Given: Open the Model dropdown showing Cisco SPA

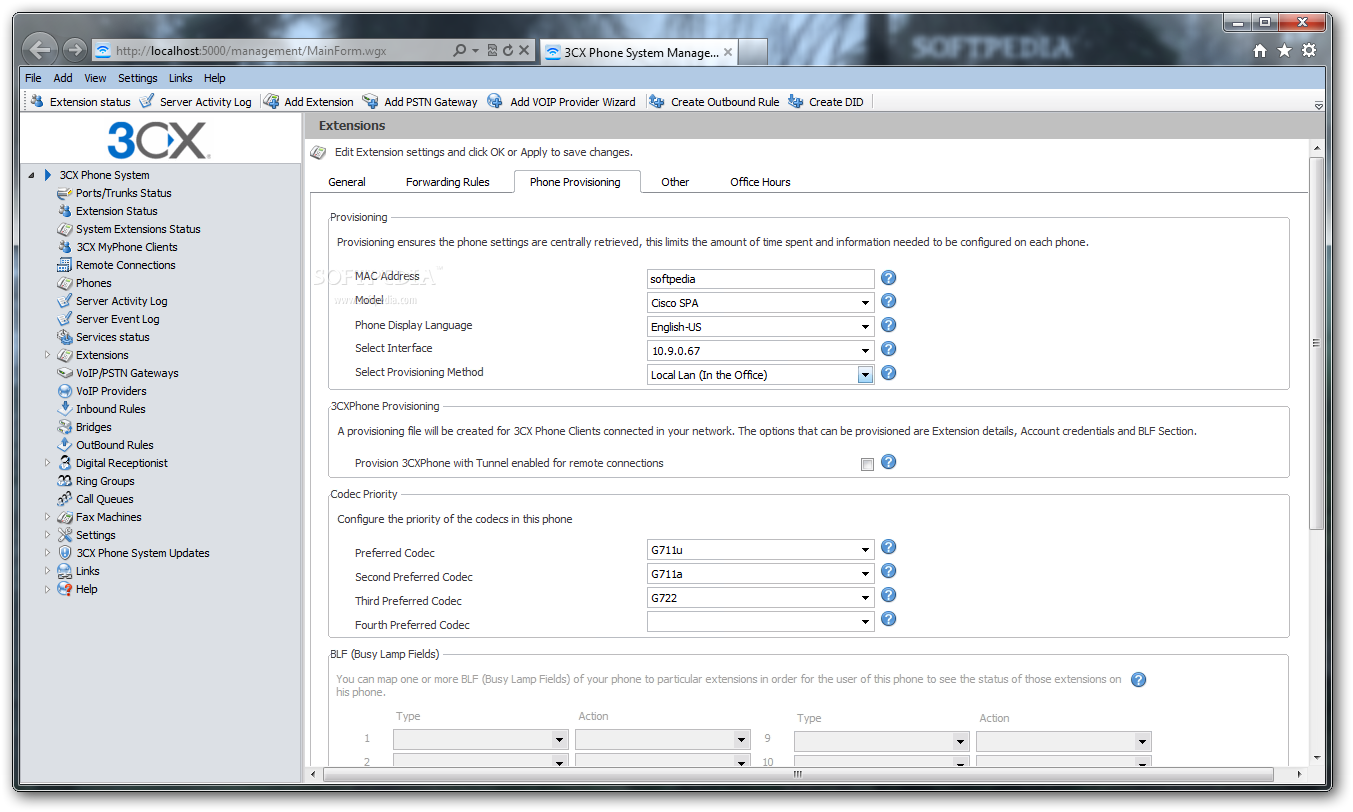Looking at the screenshot, I should click(761, 303).
